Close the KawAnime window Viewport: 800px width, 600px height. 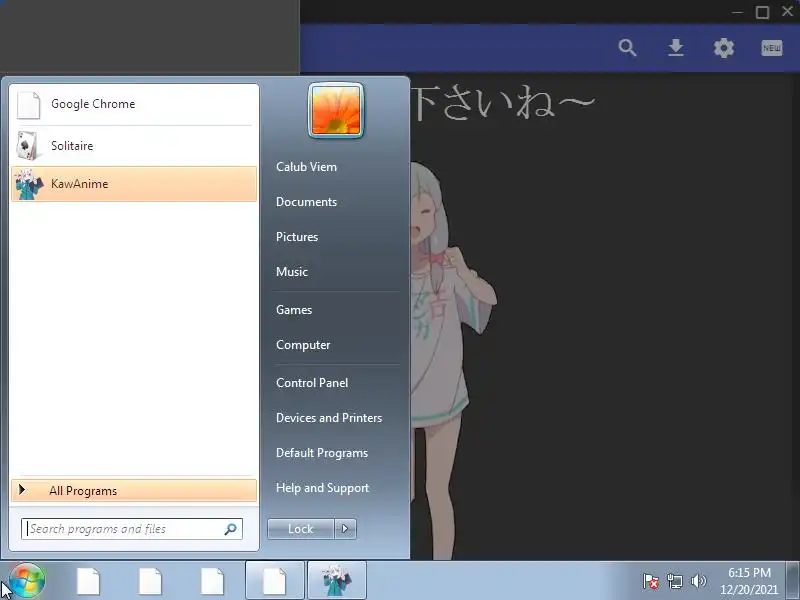[788, 12]
